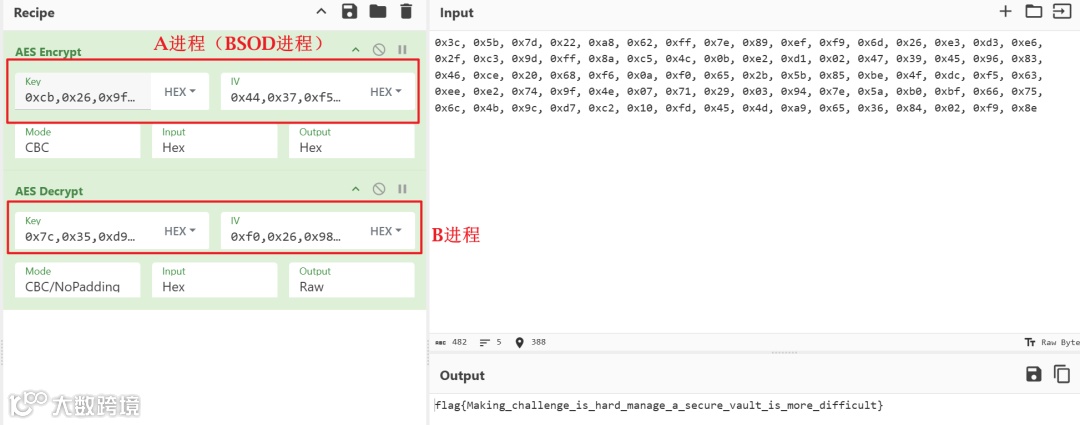Click the Recipe panel heading
Viewport: 1080px width, 425px height.
coord(34,12)
